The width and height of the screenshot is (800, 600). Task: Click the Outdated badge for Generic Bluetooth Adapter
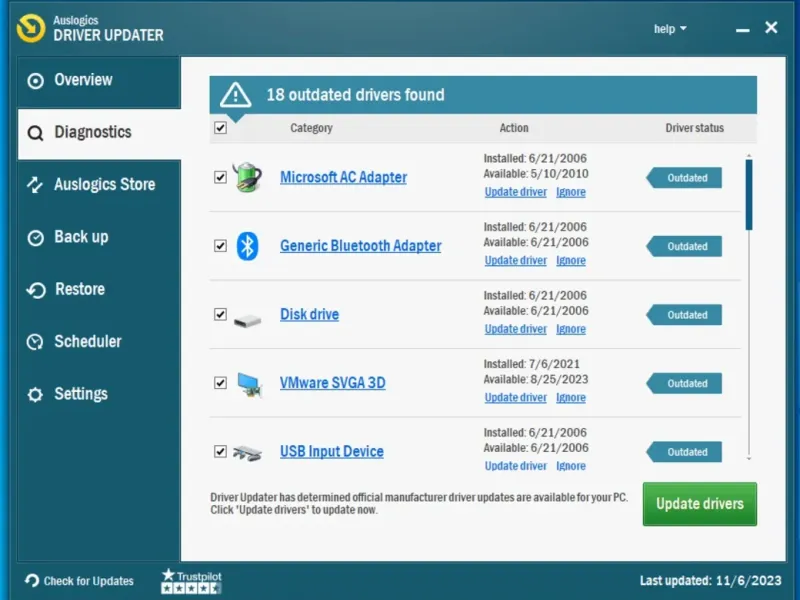point(684,246)
